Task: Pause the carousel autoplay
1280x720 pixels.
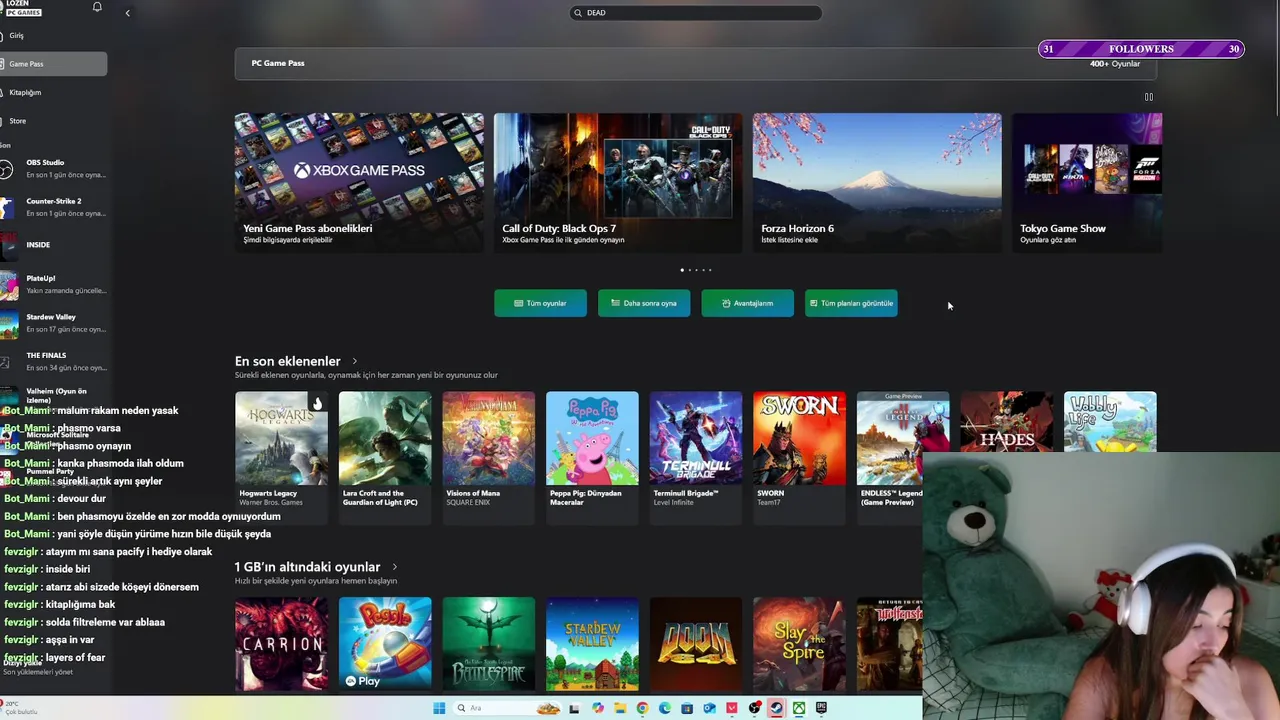Action: tap(1149, 97)
